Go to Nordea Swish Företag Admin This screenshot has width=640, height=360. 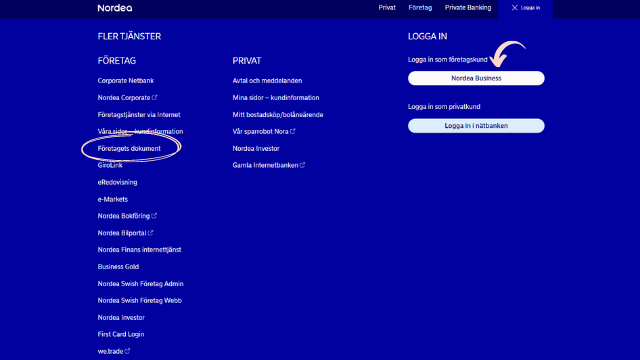pyautogui.click(x=140, y=284)
